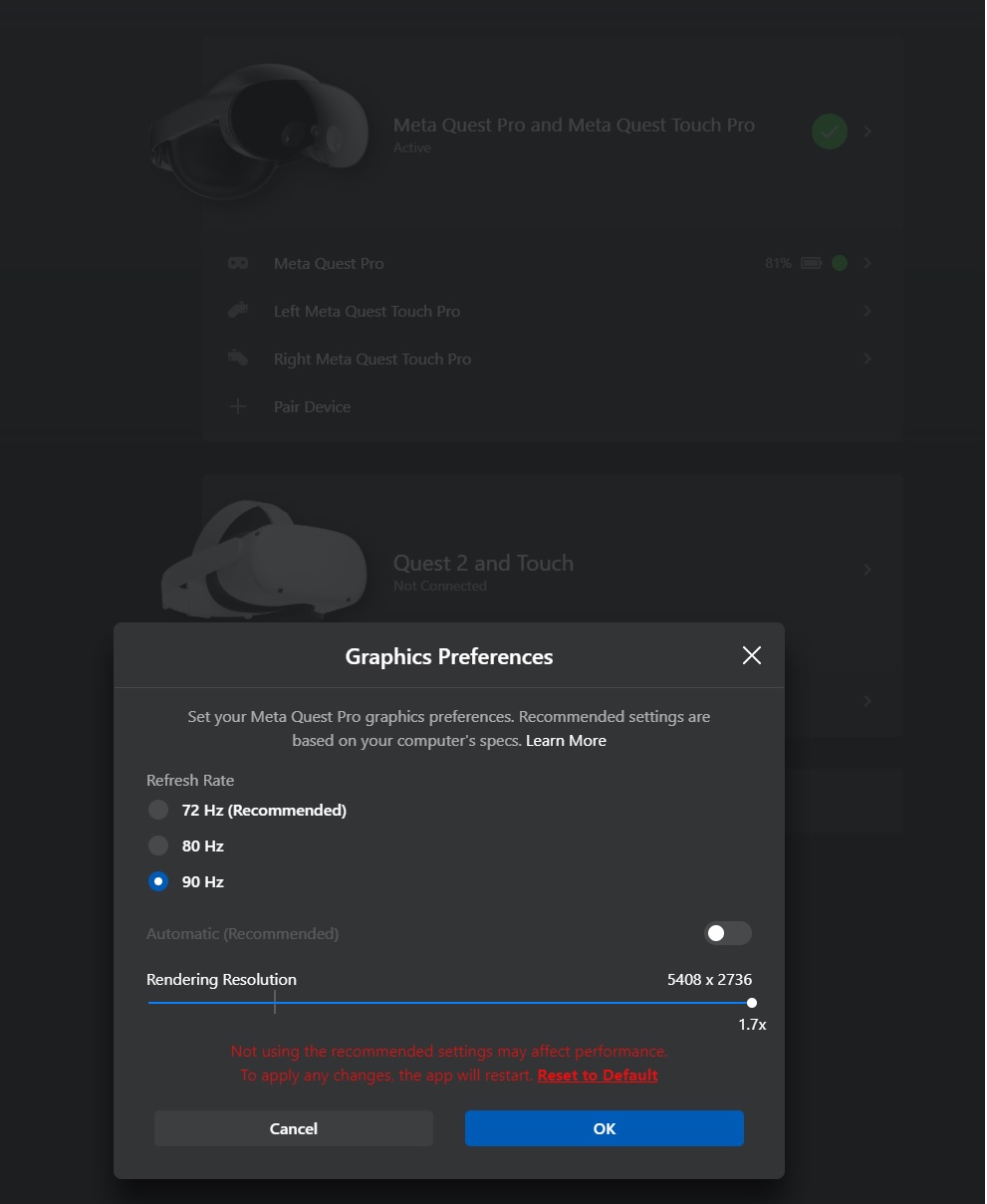The image size is (987, 1204).
Task: Click the plus icon for Pair Device
Action: [238, 406]
